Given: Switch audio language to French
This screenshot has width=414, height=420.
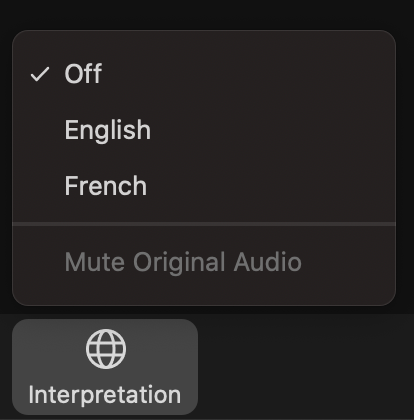Looking at the screenshot, I should point(204,186).
